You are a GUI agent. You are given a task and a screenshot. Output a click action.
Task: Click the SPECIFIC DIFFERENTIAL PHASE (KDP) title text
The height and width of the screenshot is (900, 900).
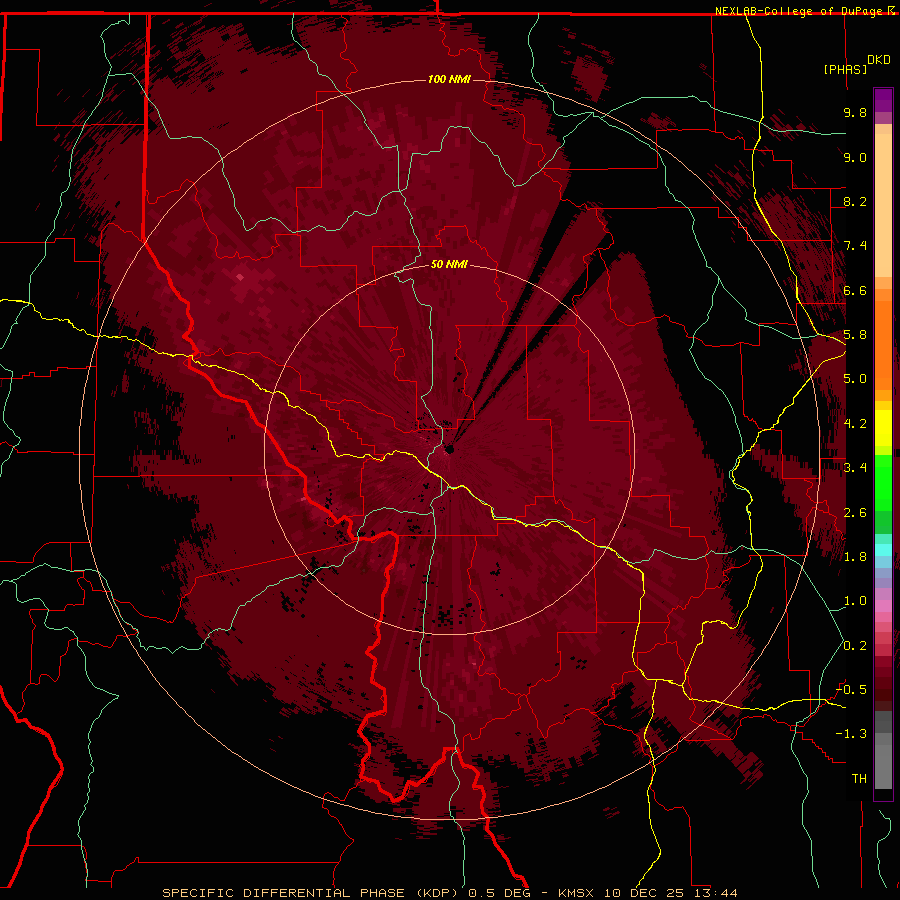click(312, 893)
